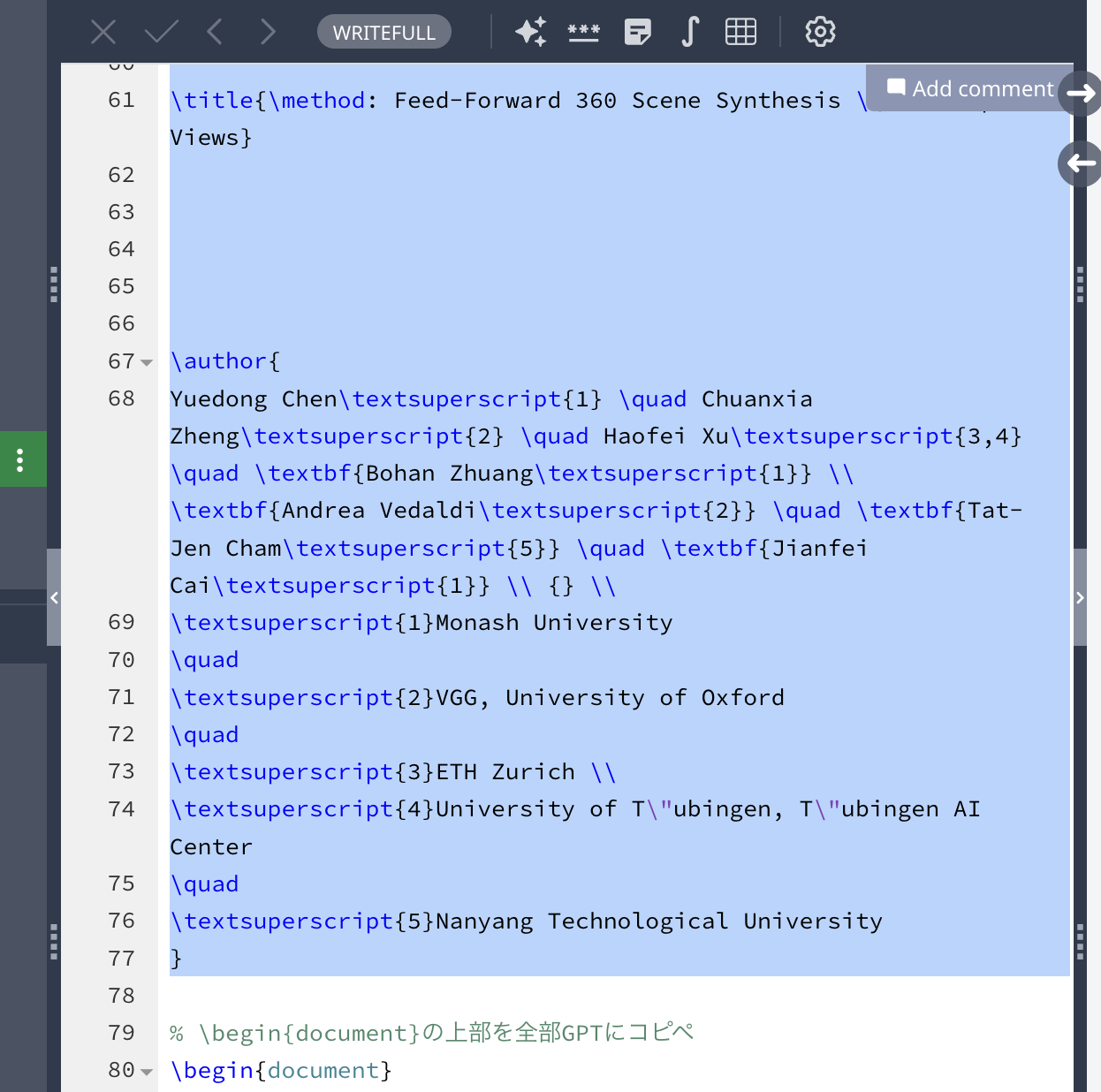Grab the upper left pane drag handle
This screenshot has width=1101, height=1092.
[x=54, y=284]
